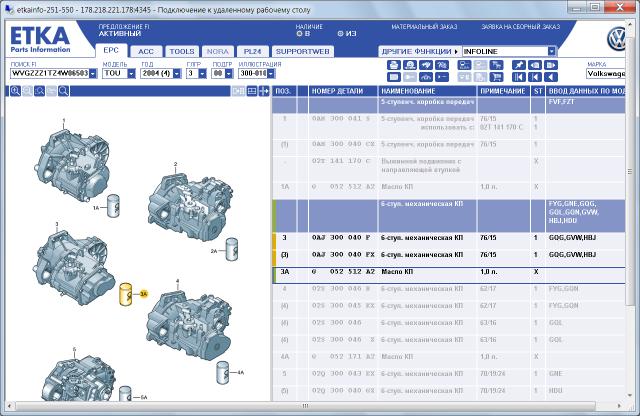Open the VIN search dropdown arrow

[93, 73]
